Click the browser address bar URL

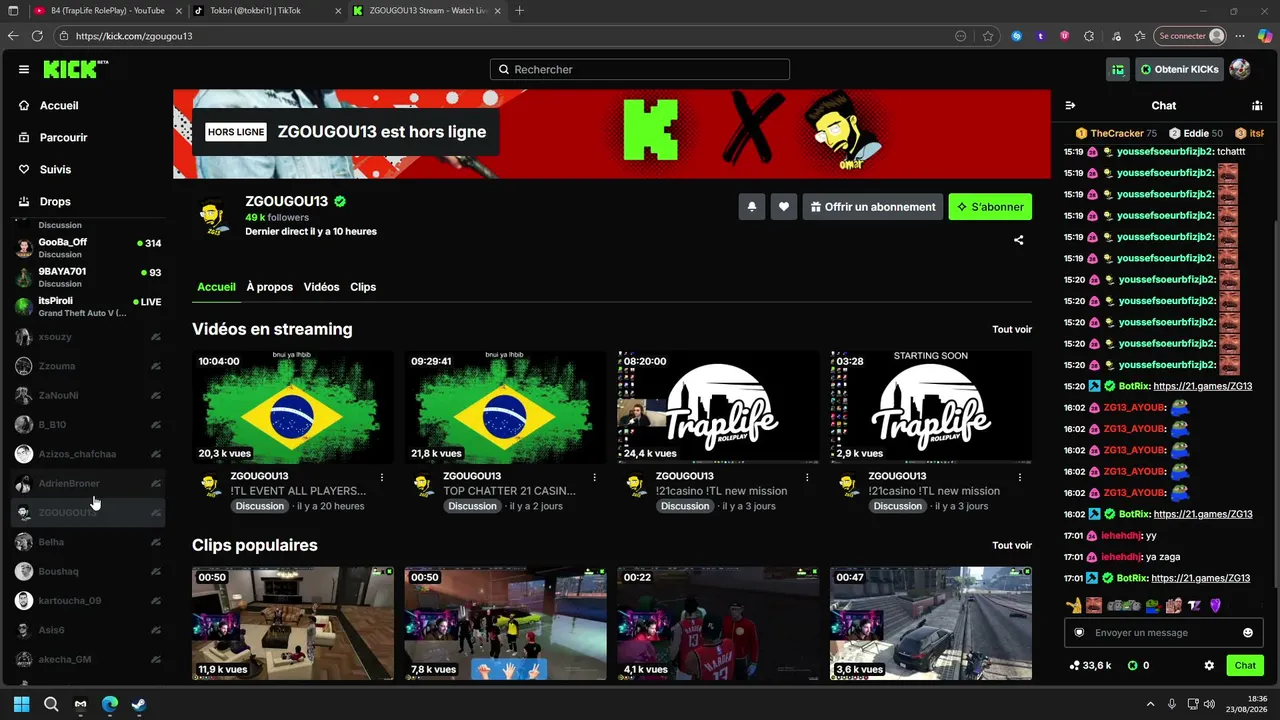pos(134,36)
